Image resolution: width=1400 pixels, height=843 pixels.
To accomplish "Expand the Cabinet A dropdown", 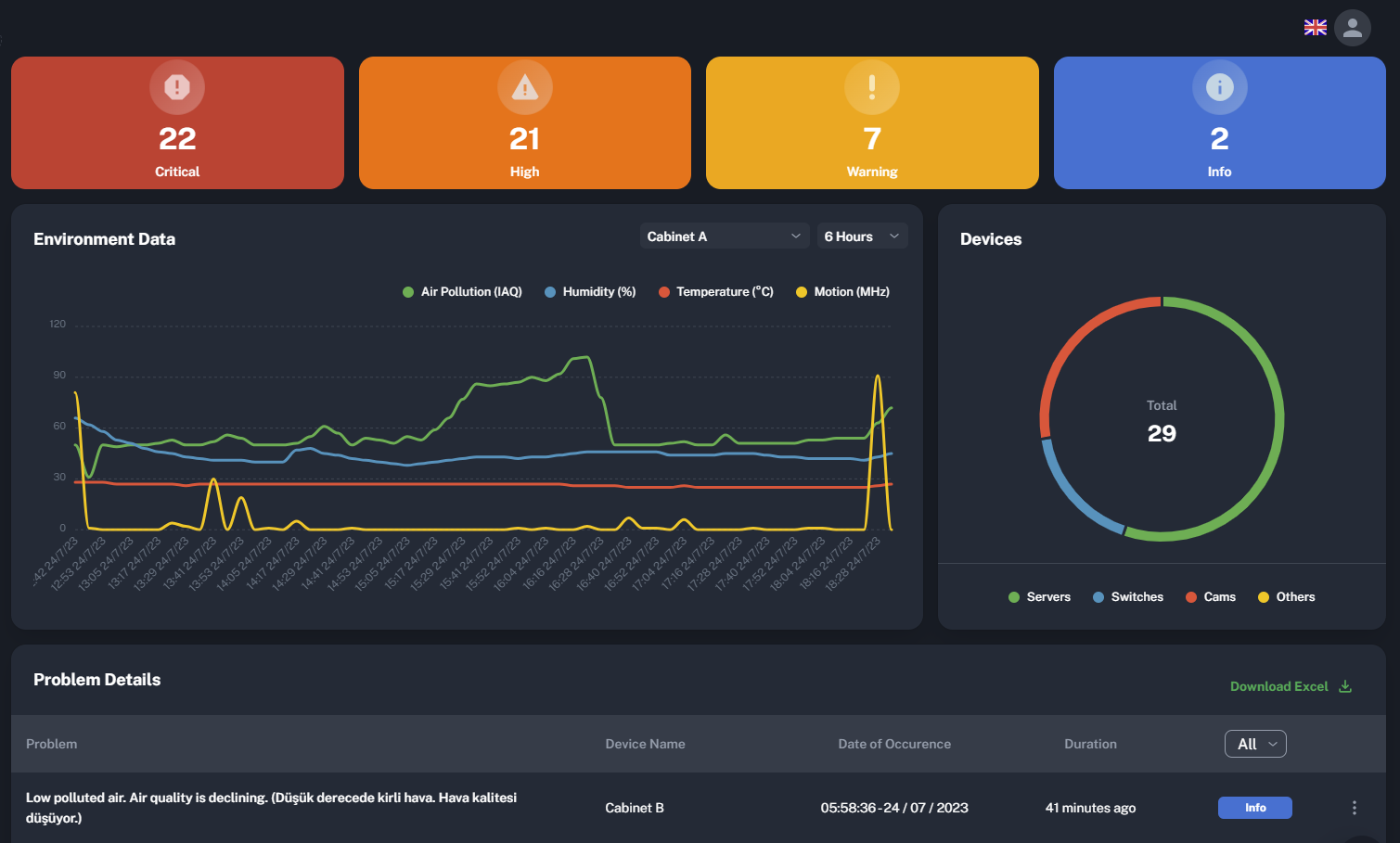I will 724,236.
